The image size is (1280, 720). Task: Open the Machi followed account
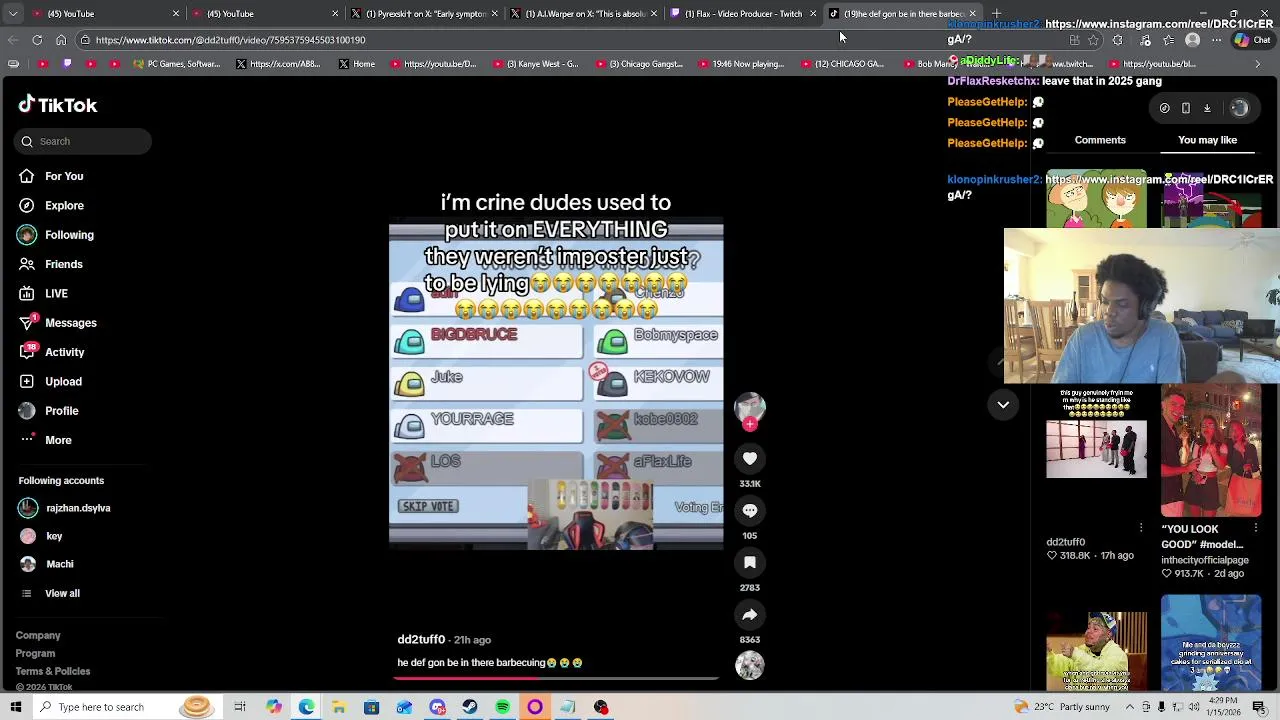point(46,564)
